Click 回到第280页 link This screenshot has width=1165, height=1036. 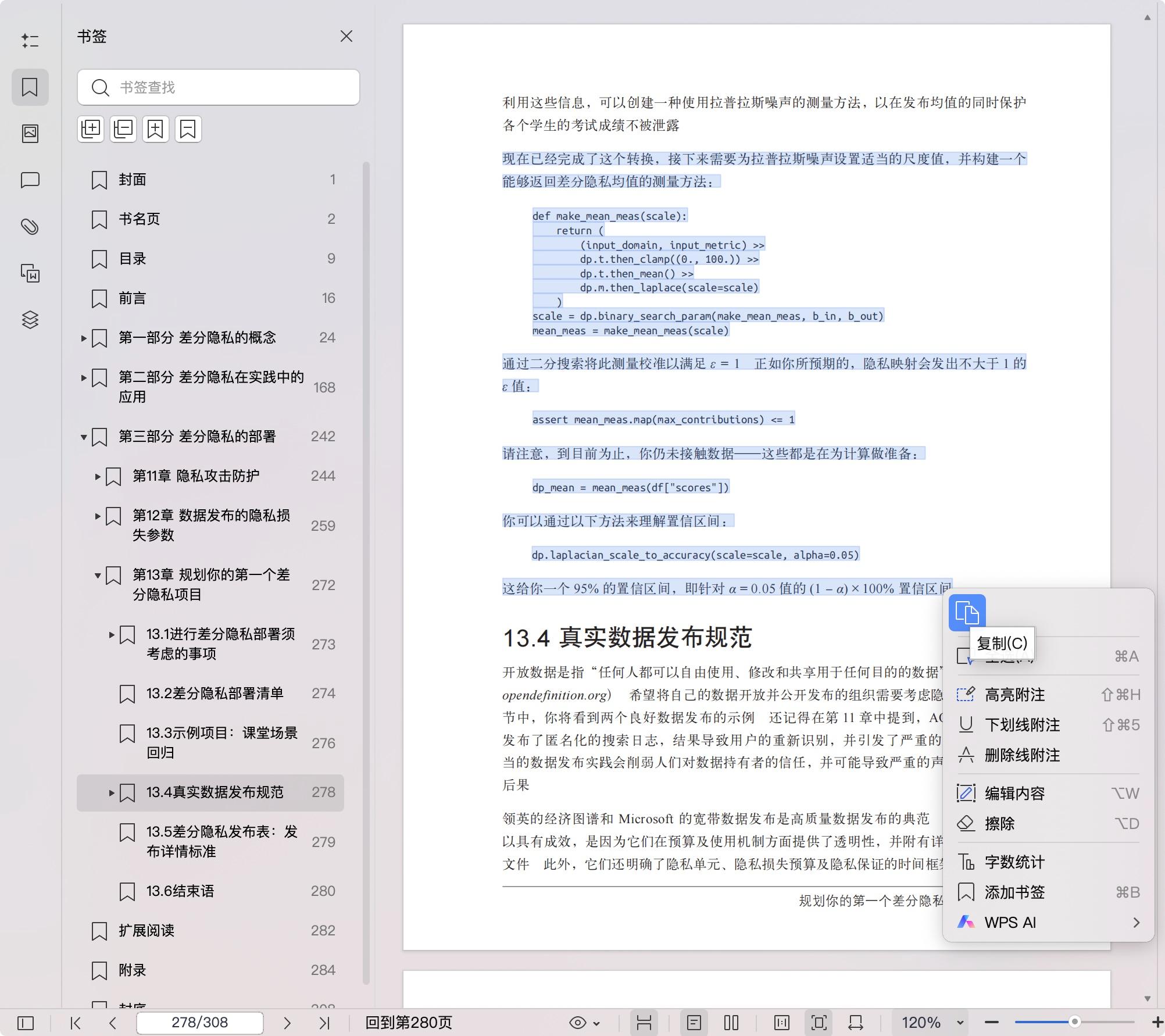coord(409,1023)
